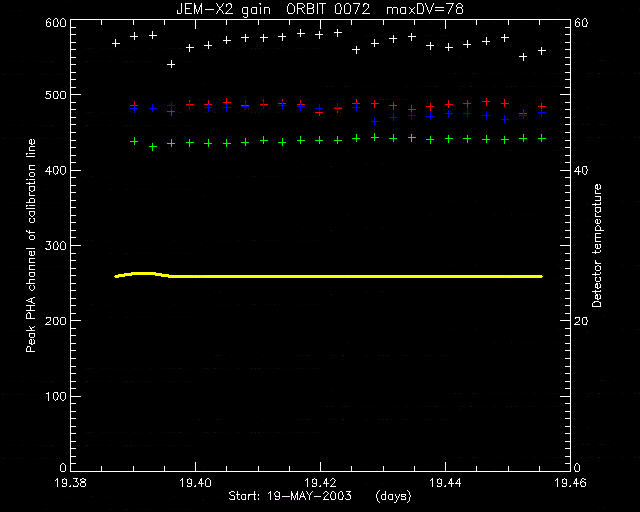Click the lowest blue plus marker after 19.42

[375, 121]
